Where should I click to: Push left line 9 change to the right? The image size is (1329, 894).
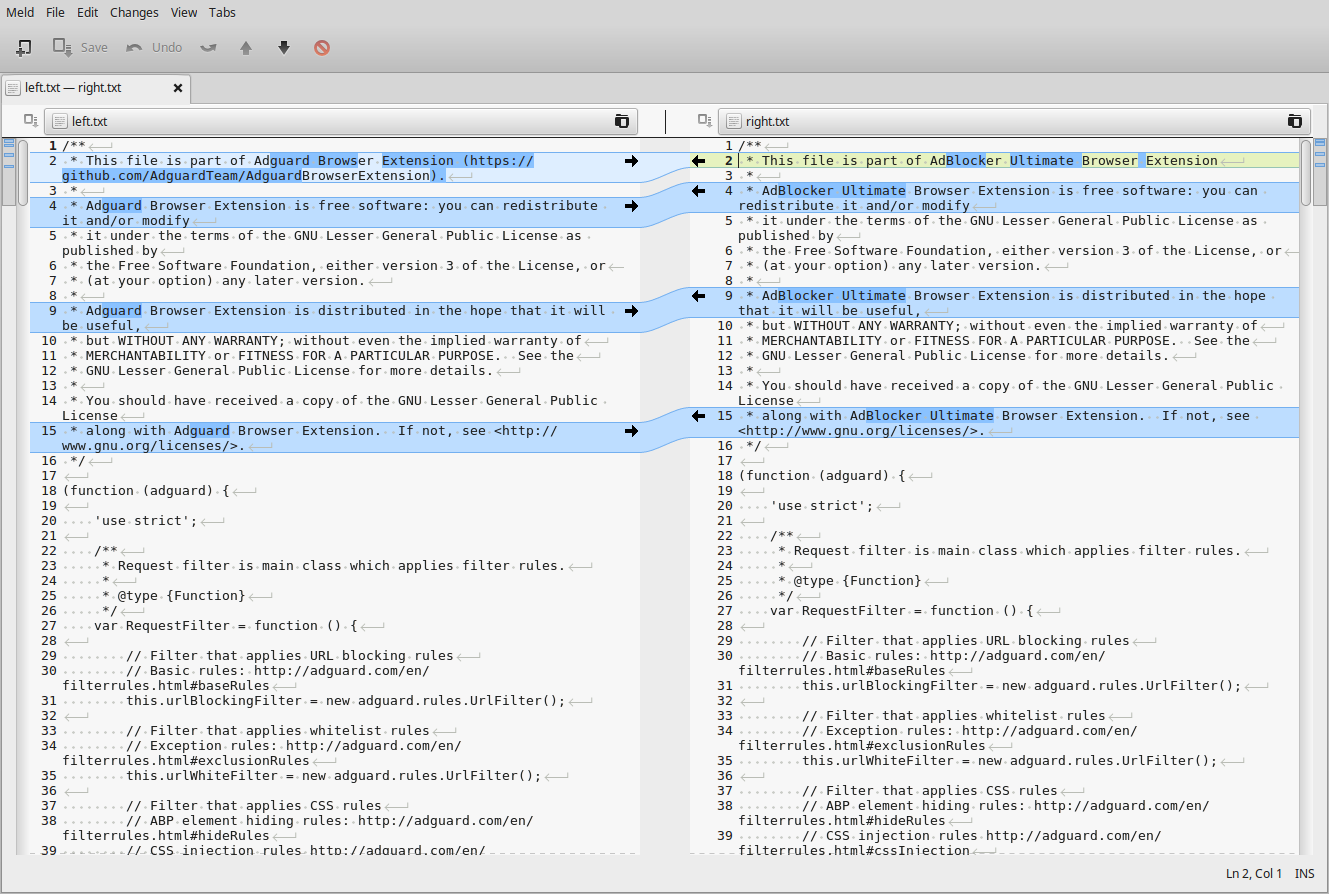coord(631,311)
